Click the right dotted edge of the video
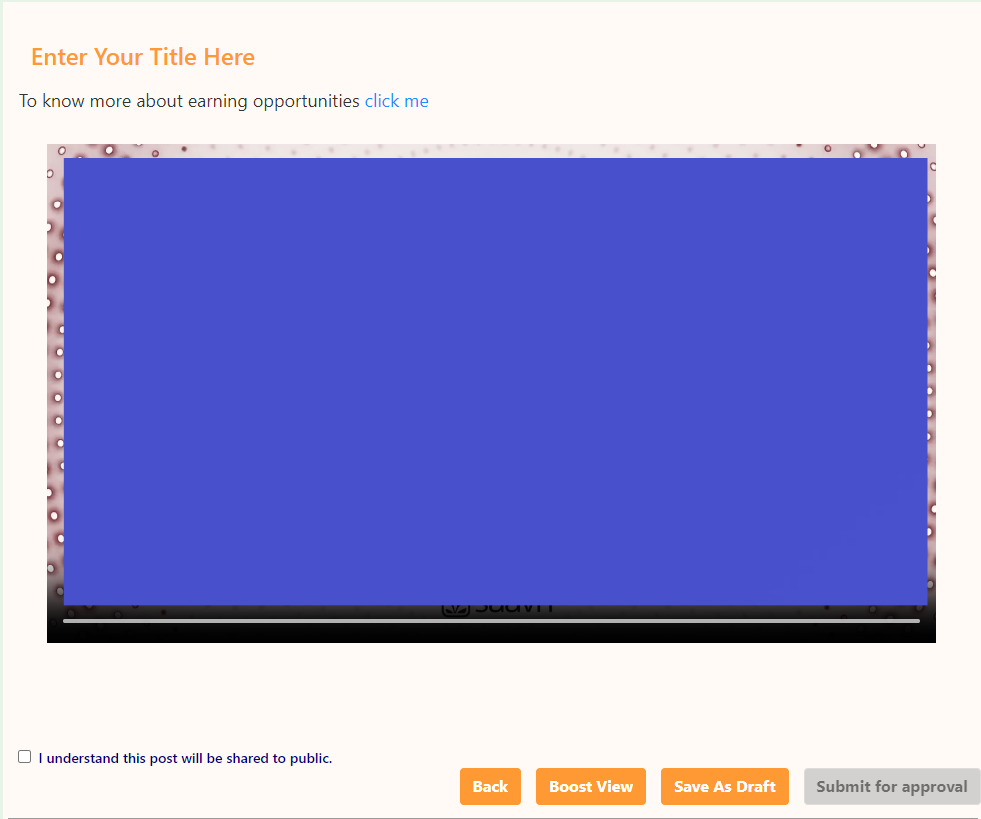Image resolution: width=981 pixels, height=819 pixels. pyautogui.click(x=932, y=380)
